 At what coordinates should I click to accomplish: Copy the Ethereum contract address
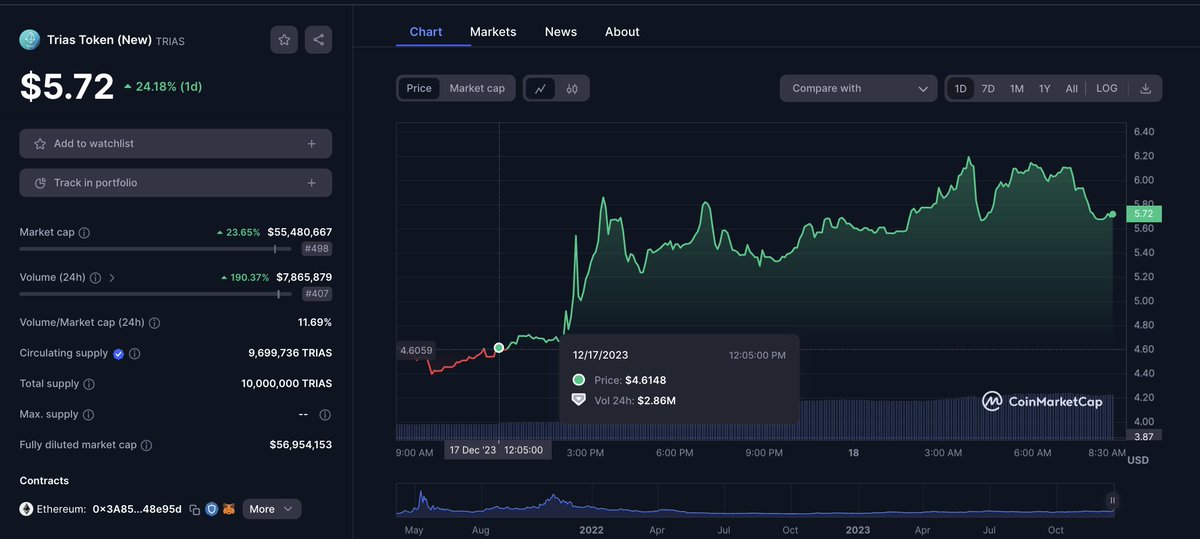pos(195,509)
